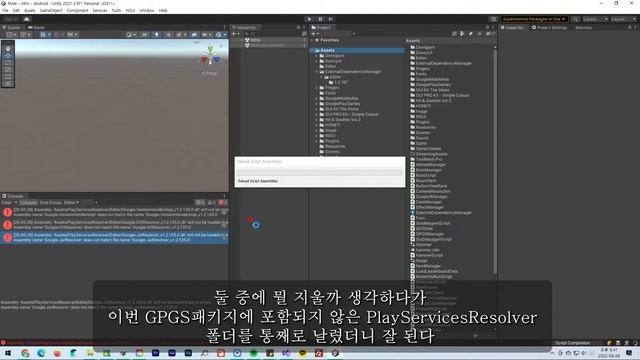This screenshot has height=360, width=640.
Task: Click the Windows Start button
Action: pos(8,353)
